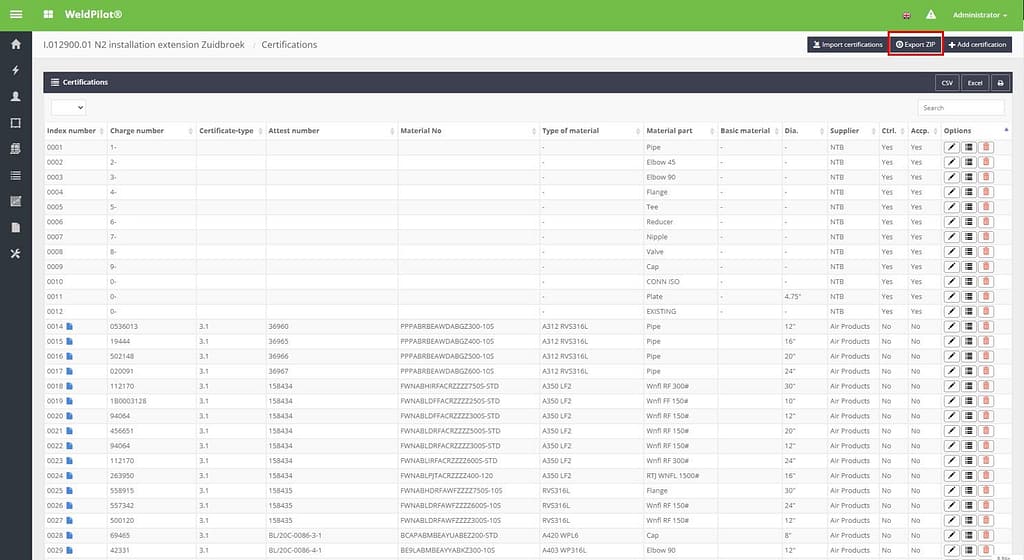
Task: Click the home icon in the sidebar
Action: (x=15, y=45)
